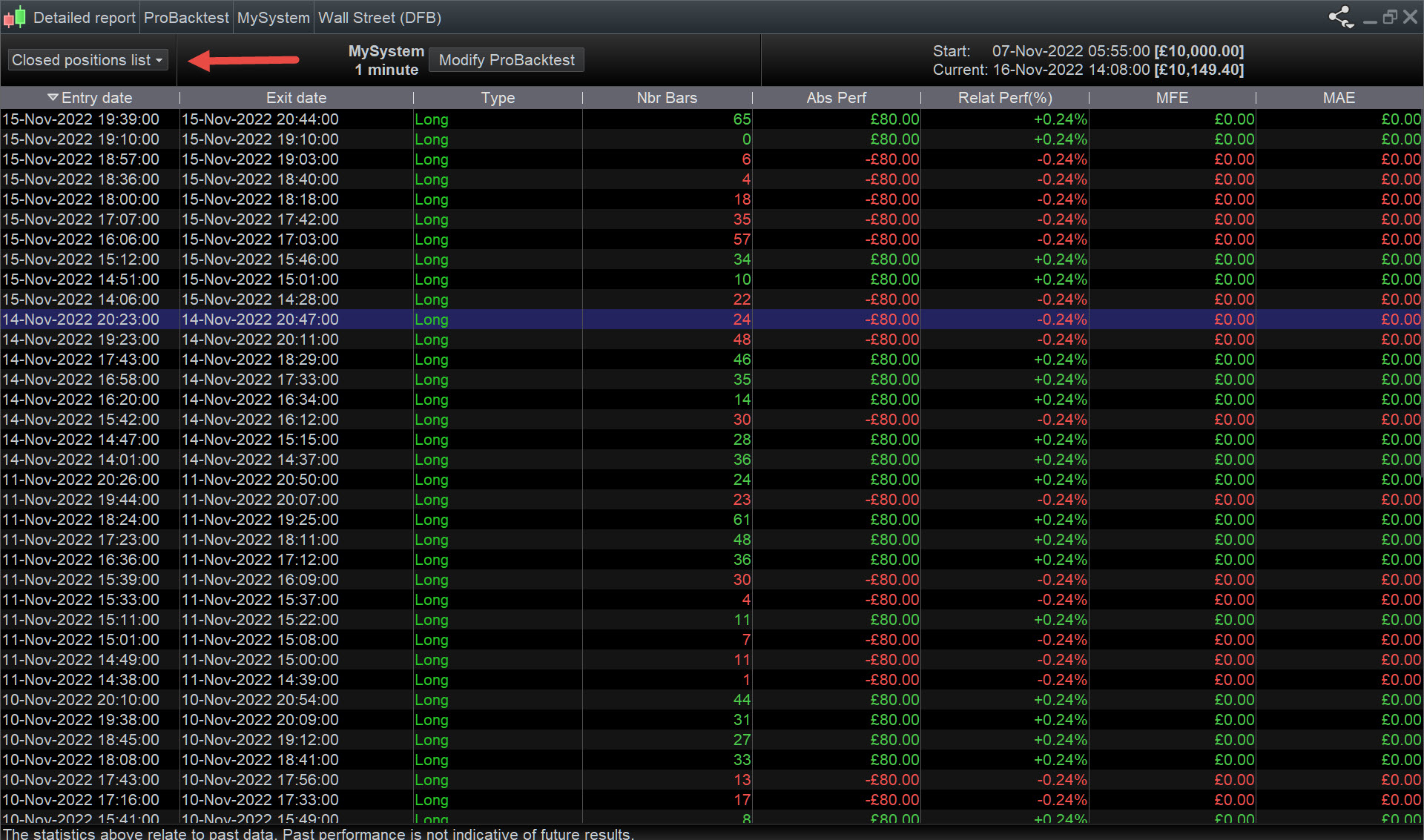1424x840 pixels.
Task: Sort by Nbr Bars column
Action: pyautogui.click(x=666, y=98)
